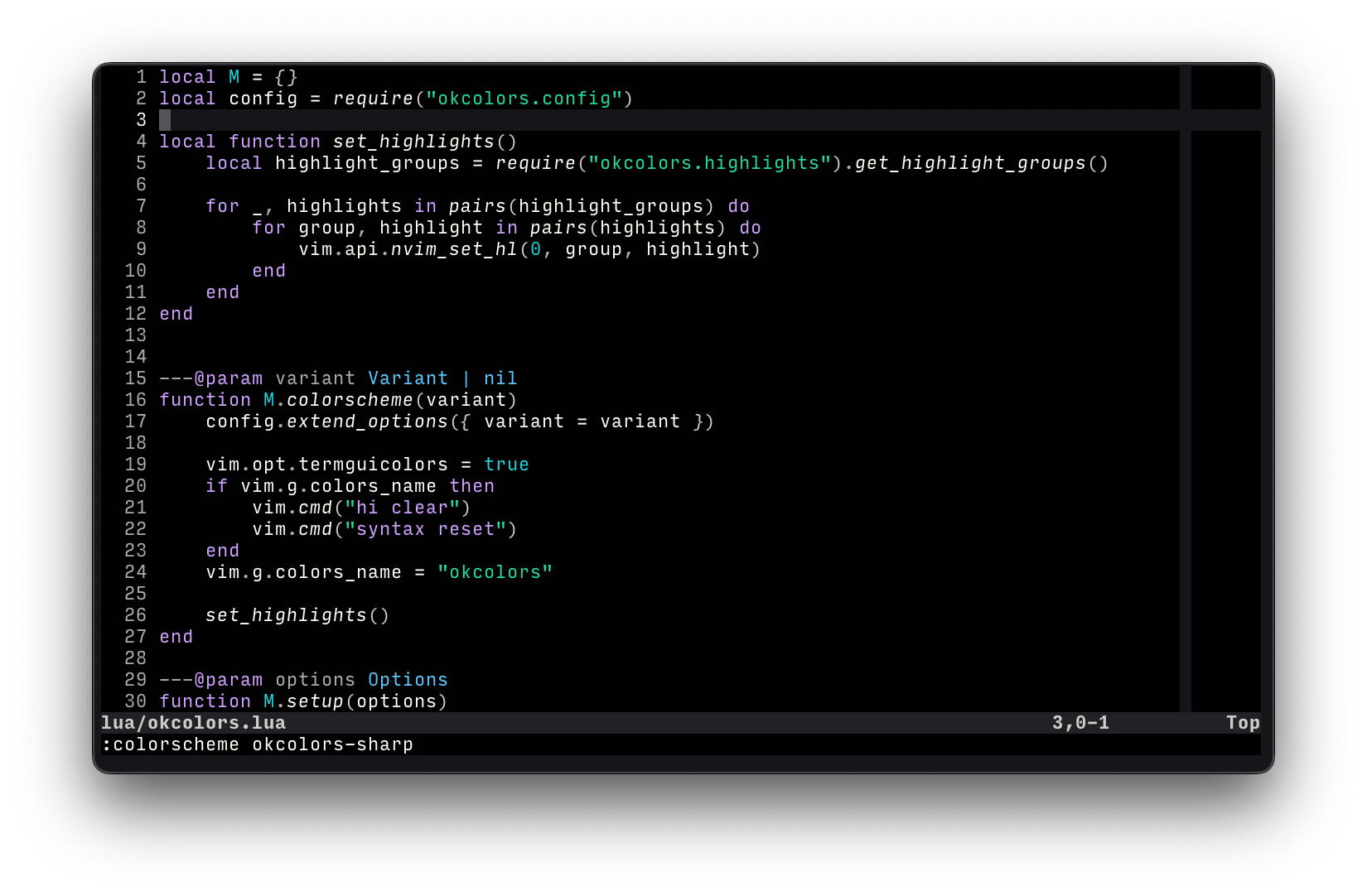The image size is (1367, 896).
Task: Click 'then' keyword on line 20
Action: tap(471, 486)
